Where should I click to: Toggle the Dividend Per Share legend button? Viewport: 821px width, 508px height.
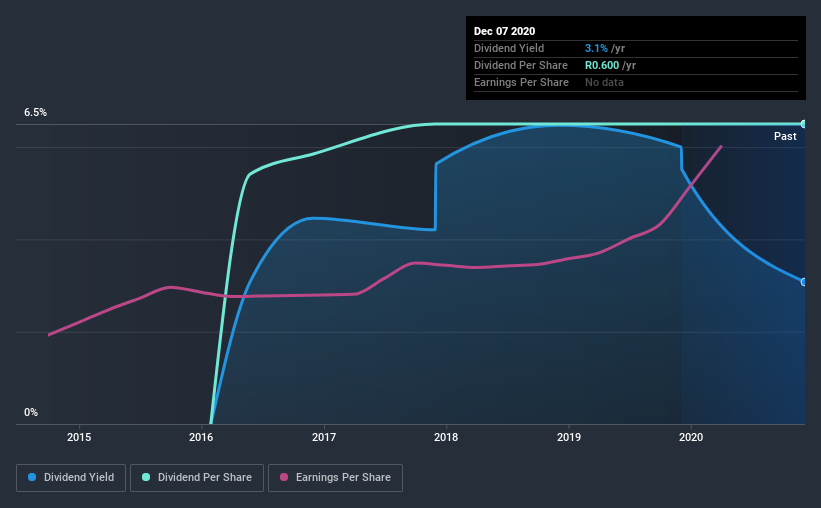[x=197, y=478]
